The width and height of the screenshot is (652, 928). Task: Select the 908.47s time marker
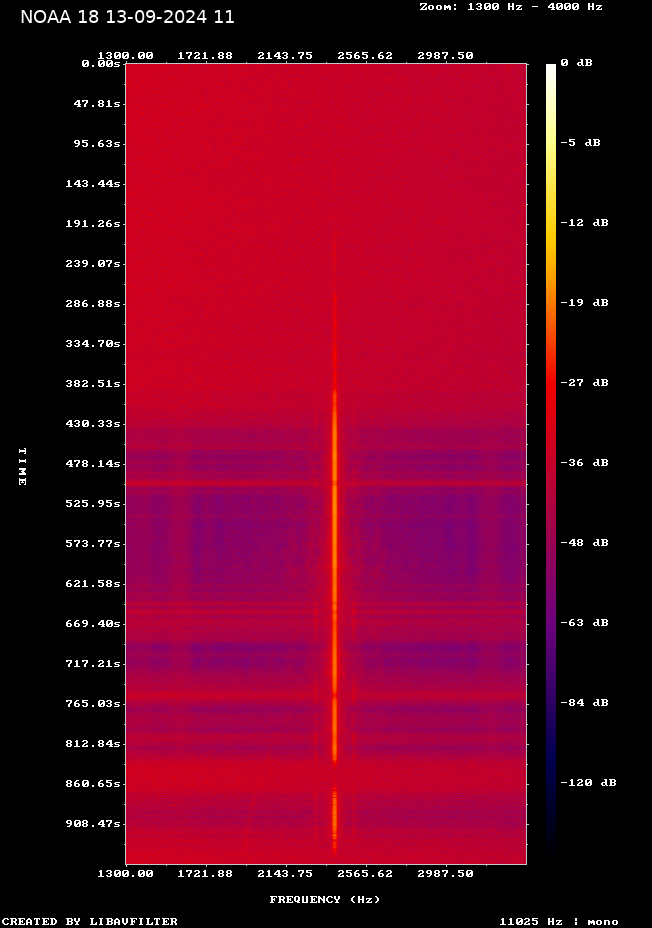[92, 823]
